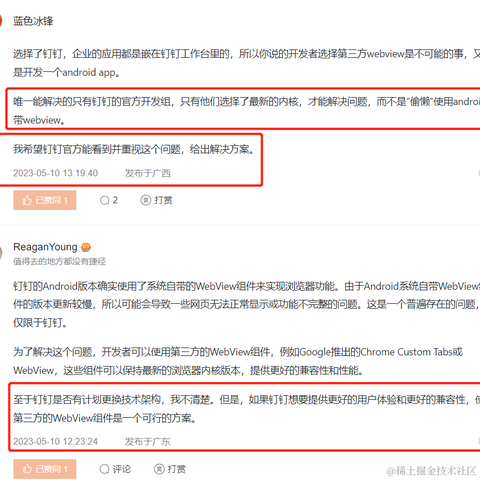Click 蓝色冰锋's avatar at left edge
Screen dimensions: 480x480
pyautogui.click(x=1, y=21)
